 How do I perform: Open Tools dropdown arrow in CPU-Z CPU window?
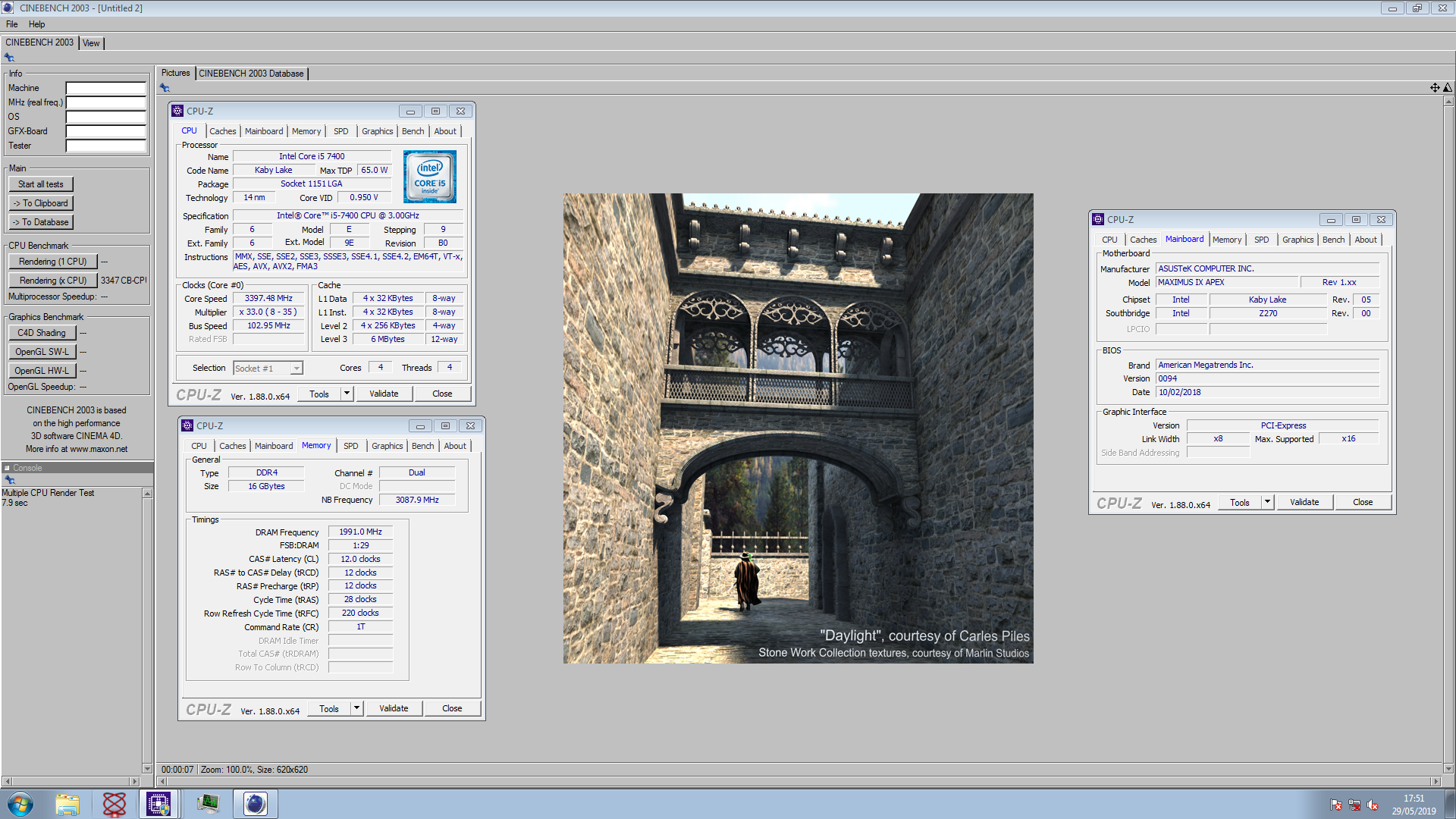347,394
